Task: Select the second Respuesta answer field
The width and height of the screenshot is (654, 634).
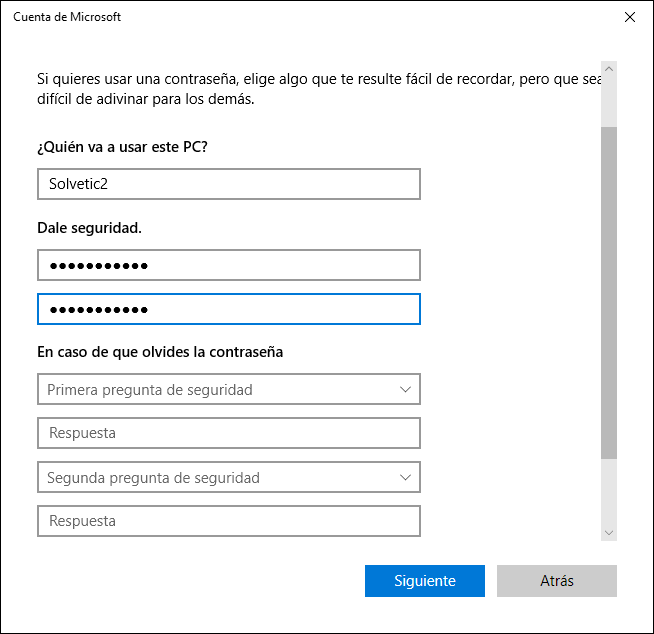Action: point(228,521)
